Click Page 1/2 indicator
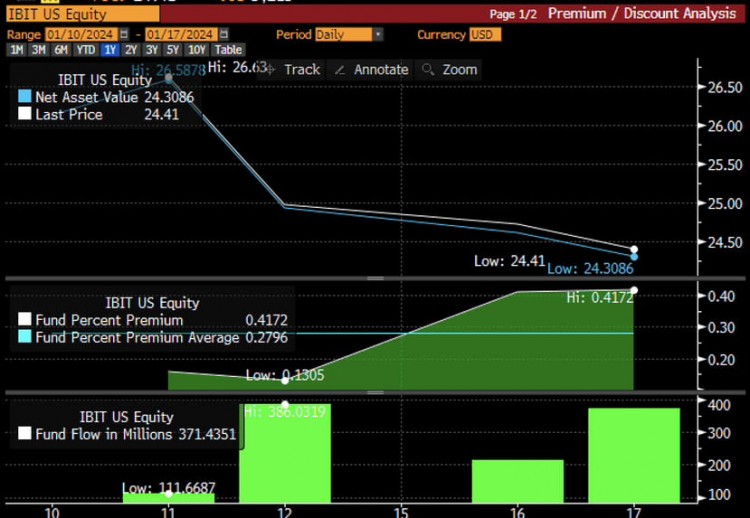 tap(513, 14)
